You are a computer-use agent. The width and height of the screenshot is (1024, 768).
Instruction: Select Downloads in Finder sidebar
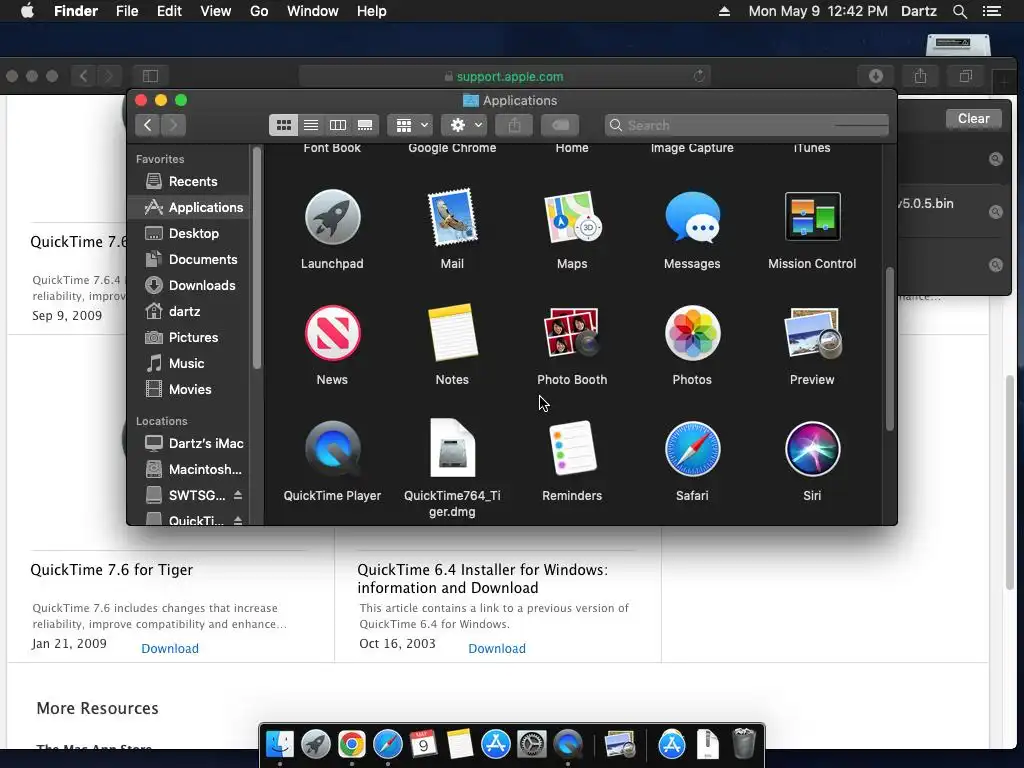tap(189, 285)
